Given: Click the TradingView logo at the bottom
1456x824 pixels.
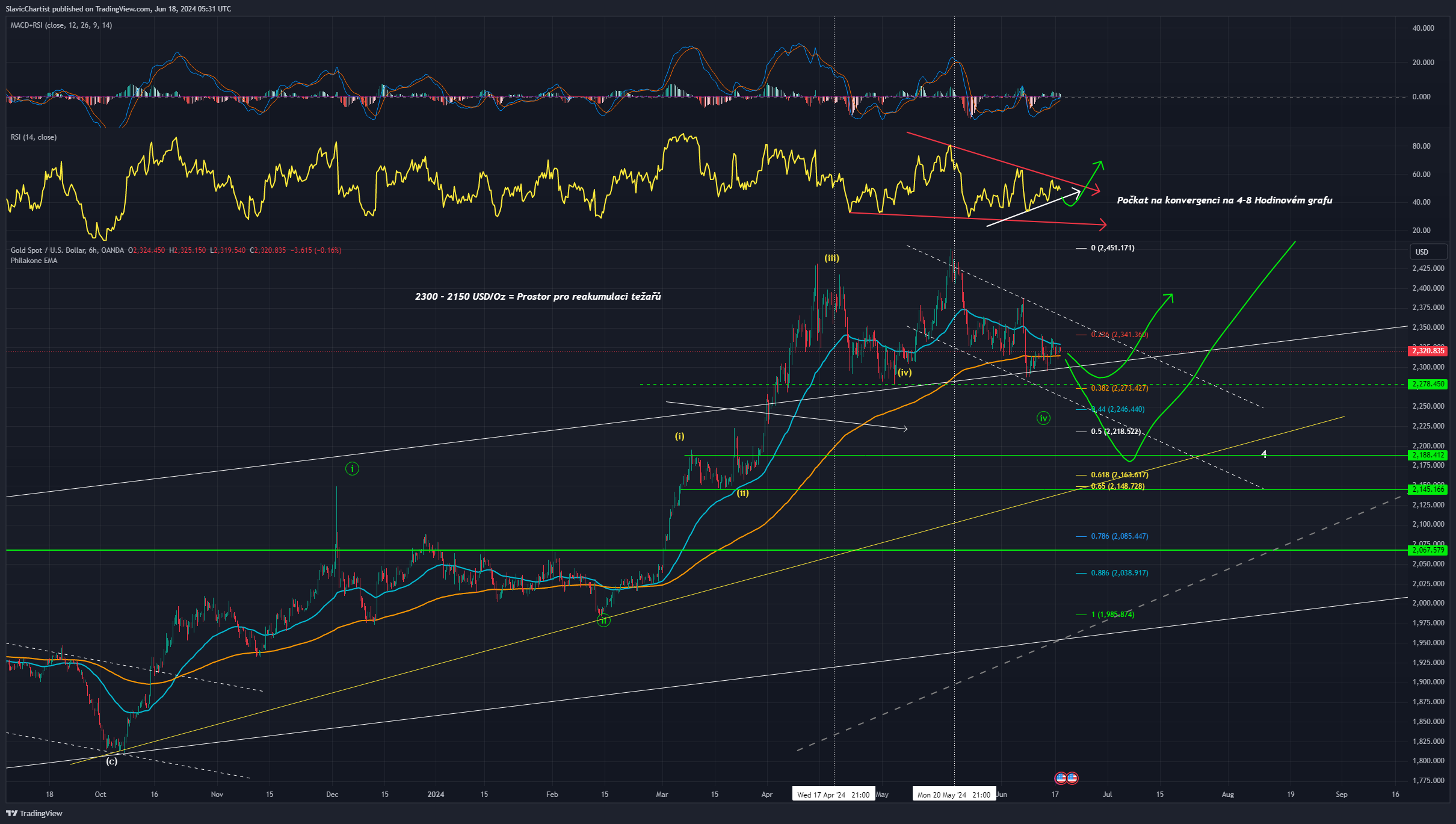Looking at the screenshot, I should (34, 813).
